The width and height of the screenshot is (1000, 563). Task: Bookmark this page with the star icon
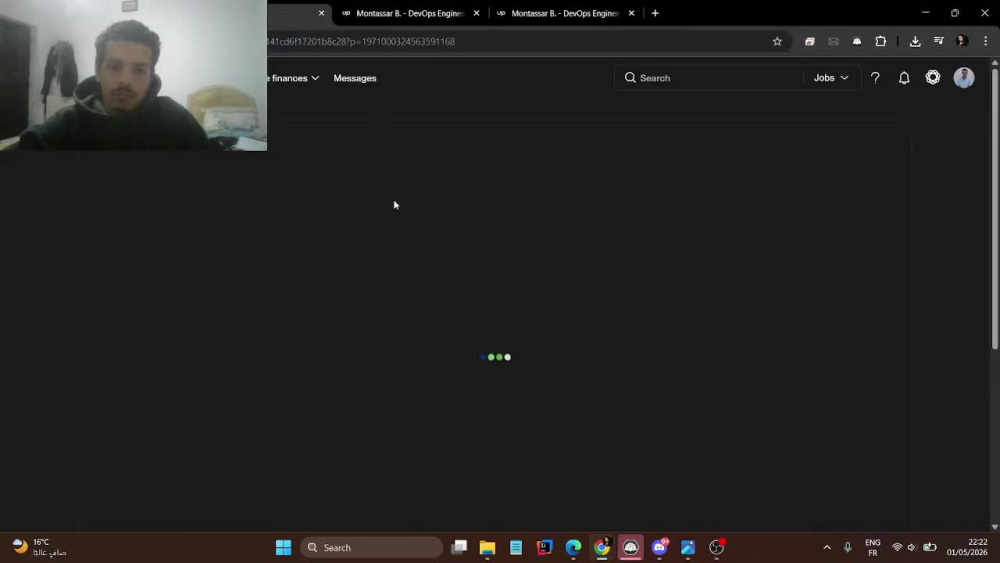tap(777, 41)
